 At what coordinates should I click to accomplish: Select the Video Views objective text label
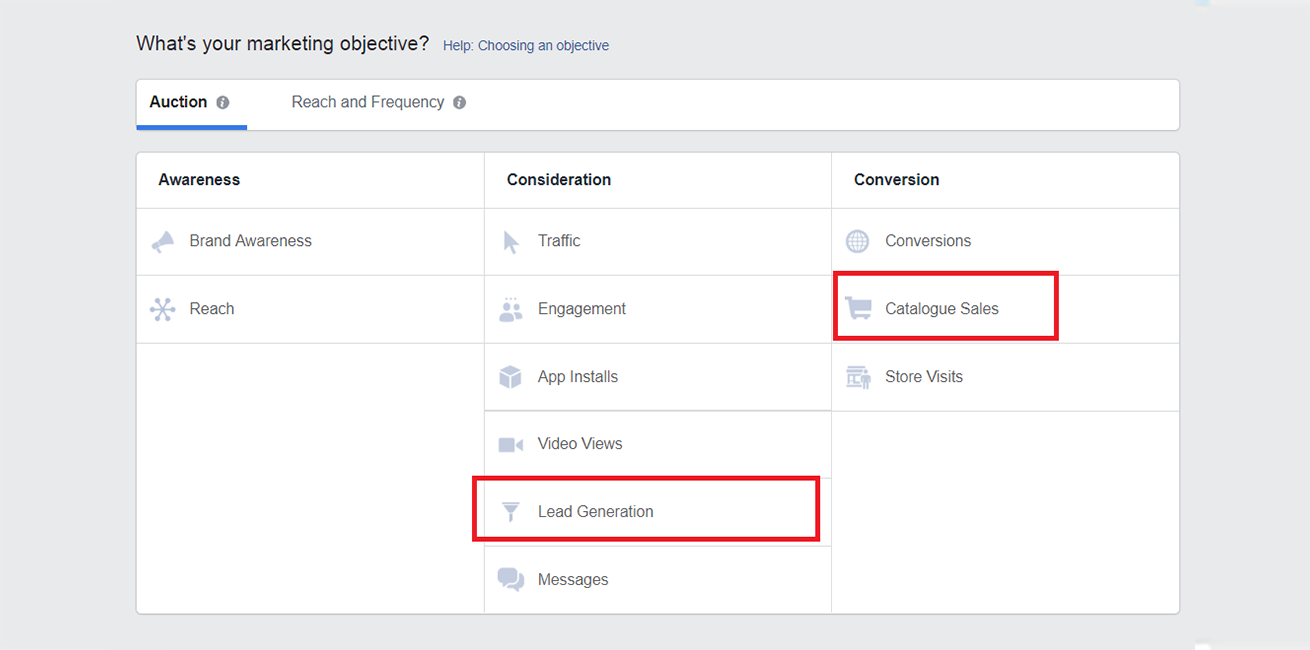pyautogui.click(x=579, y=444)
